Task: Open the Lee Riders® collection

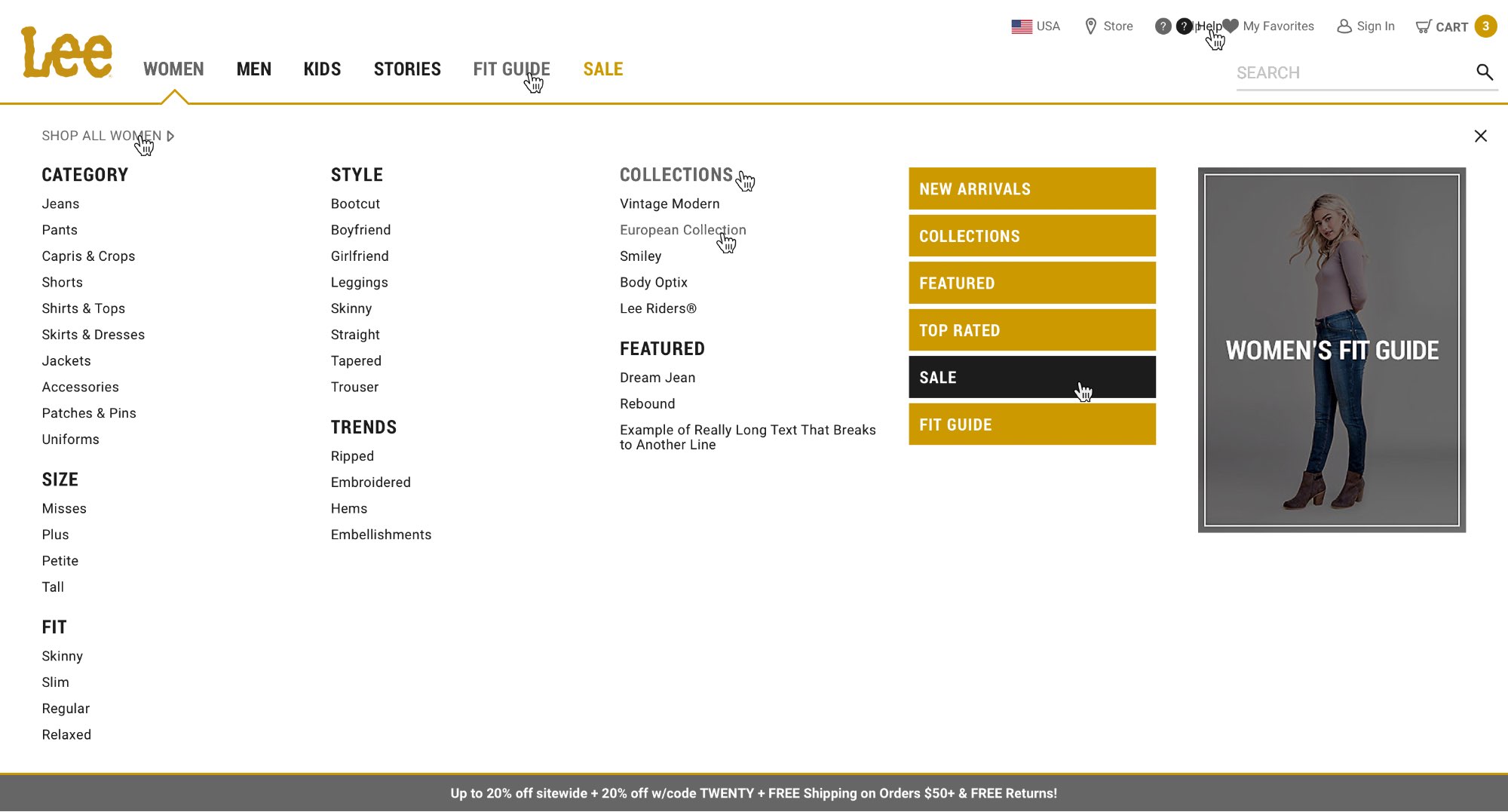Action: (x=657, y=308)
